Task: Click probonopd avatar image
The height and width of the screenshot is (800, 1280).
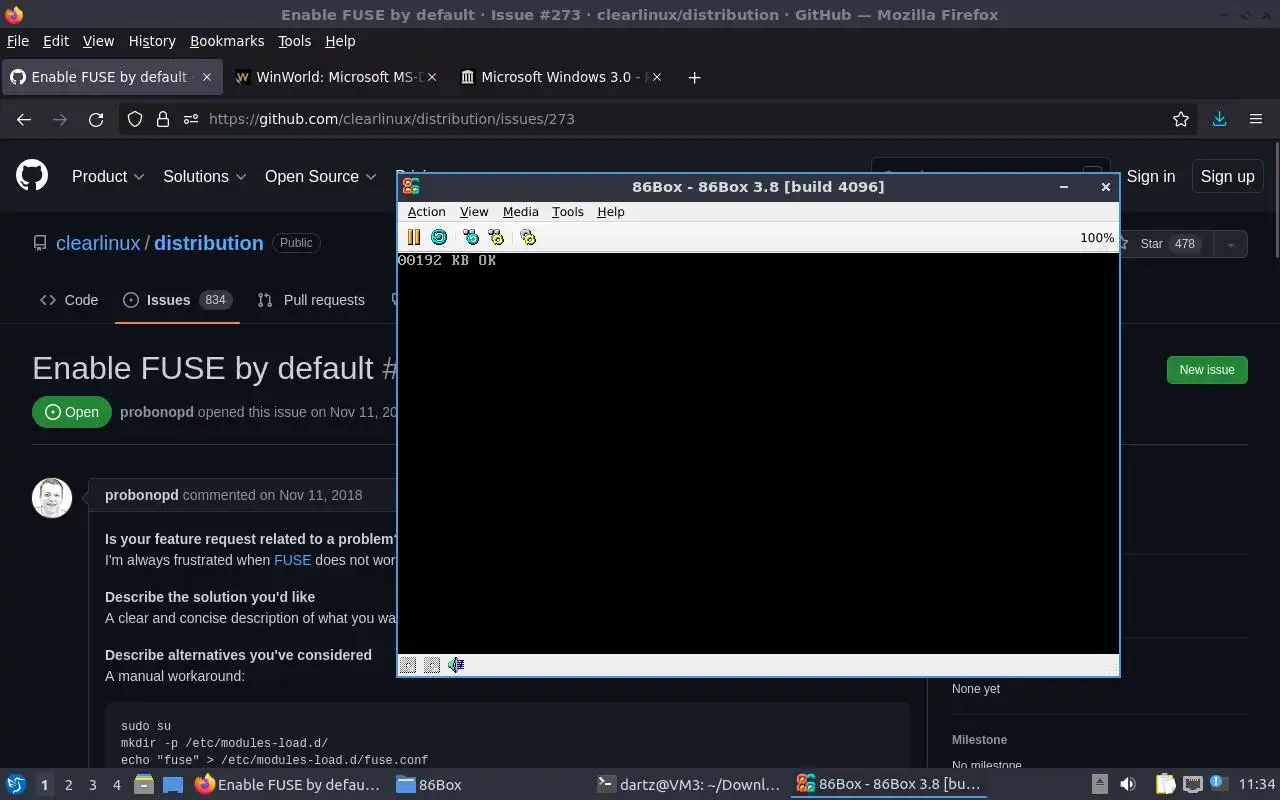Action: 52,498
